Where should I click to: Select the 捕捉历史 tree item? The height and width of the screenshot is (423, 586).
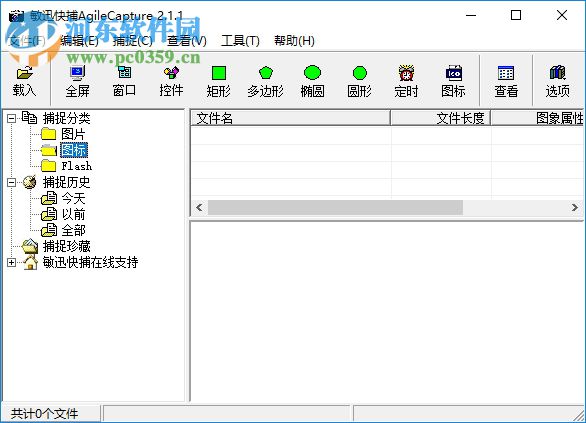coord(67,182)
